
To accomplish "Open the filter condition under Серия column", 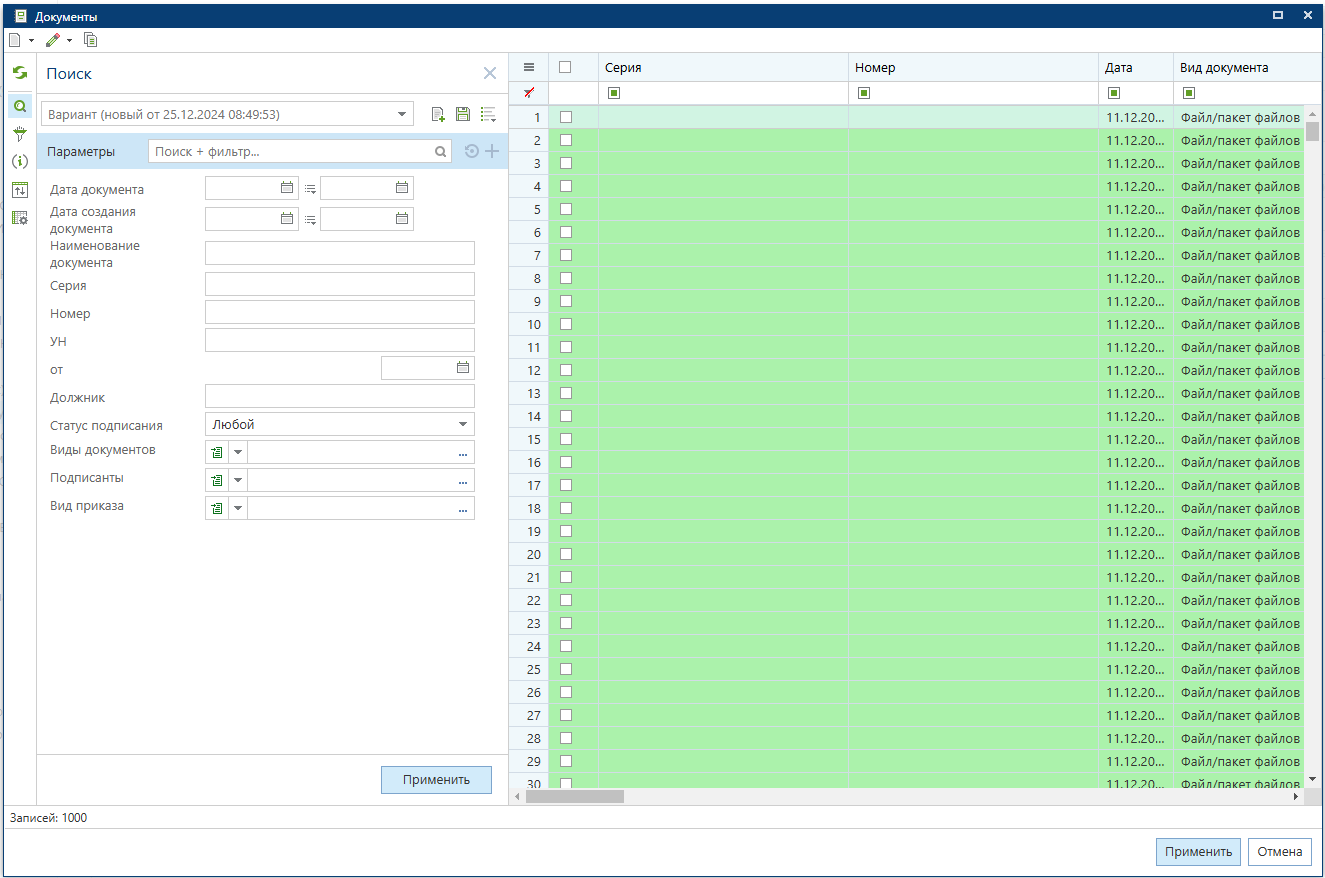I will (614, 93).
